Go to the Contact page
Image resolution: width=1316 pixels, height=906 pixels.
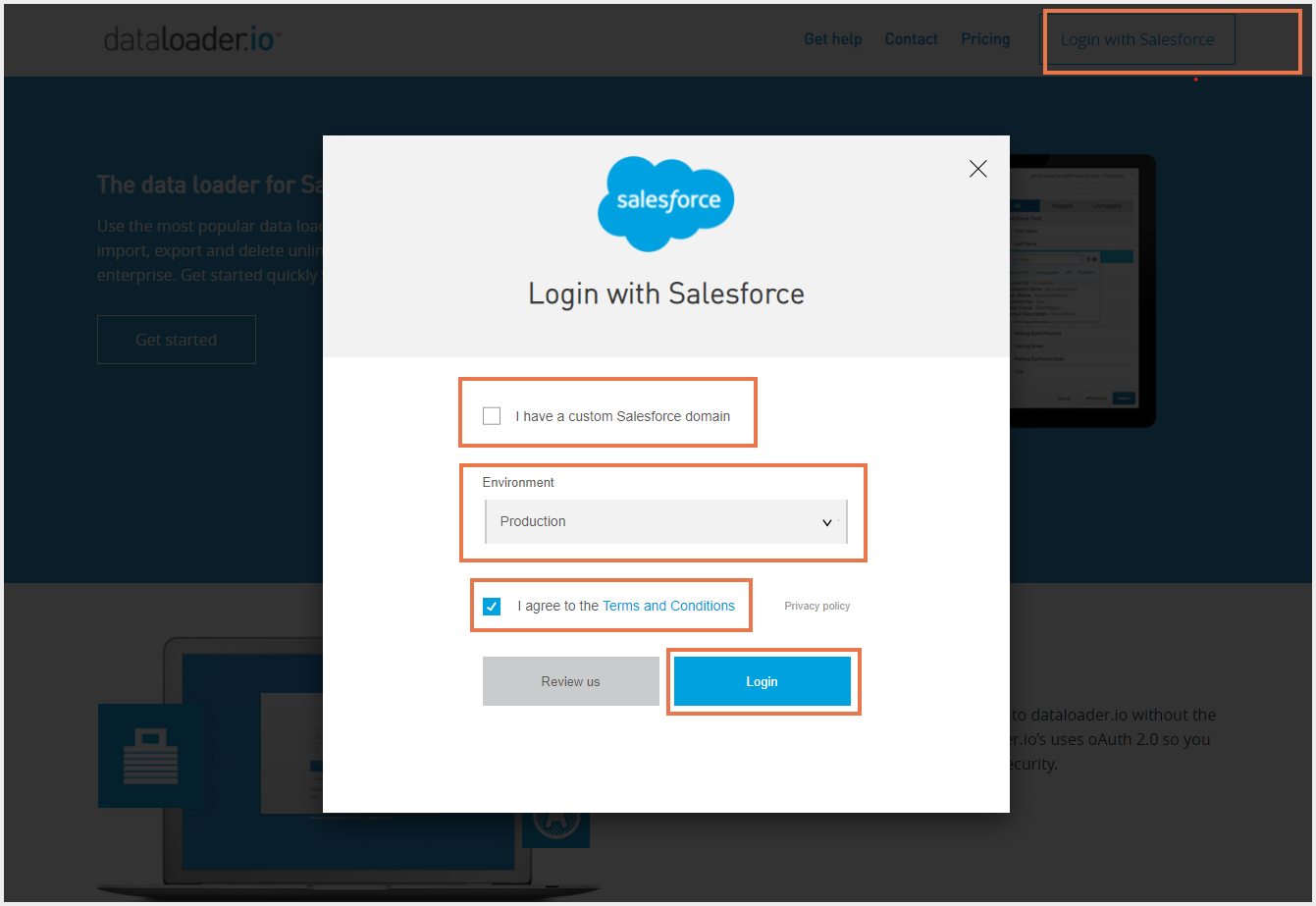click(x=911, y=38)
